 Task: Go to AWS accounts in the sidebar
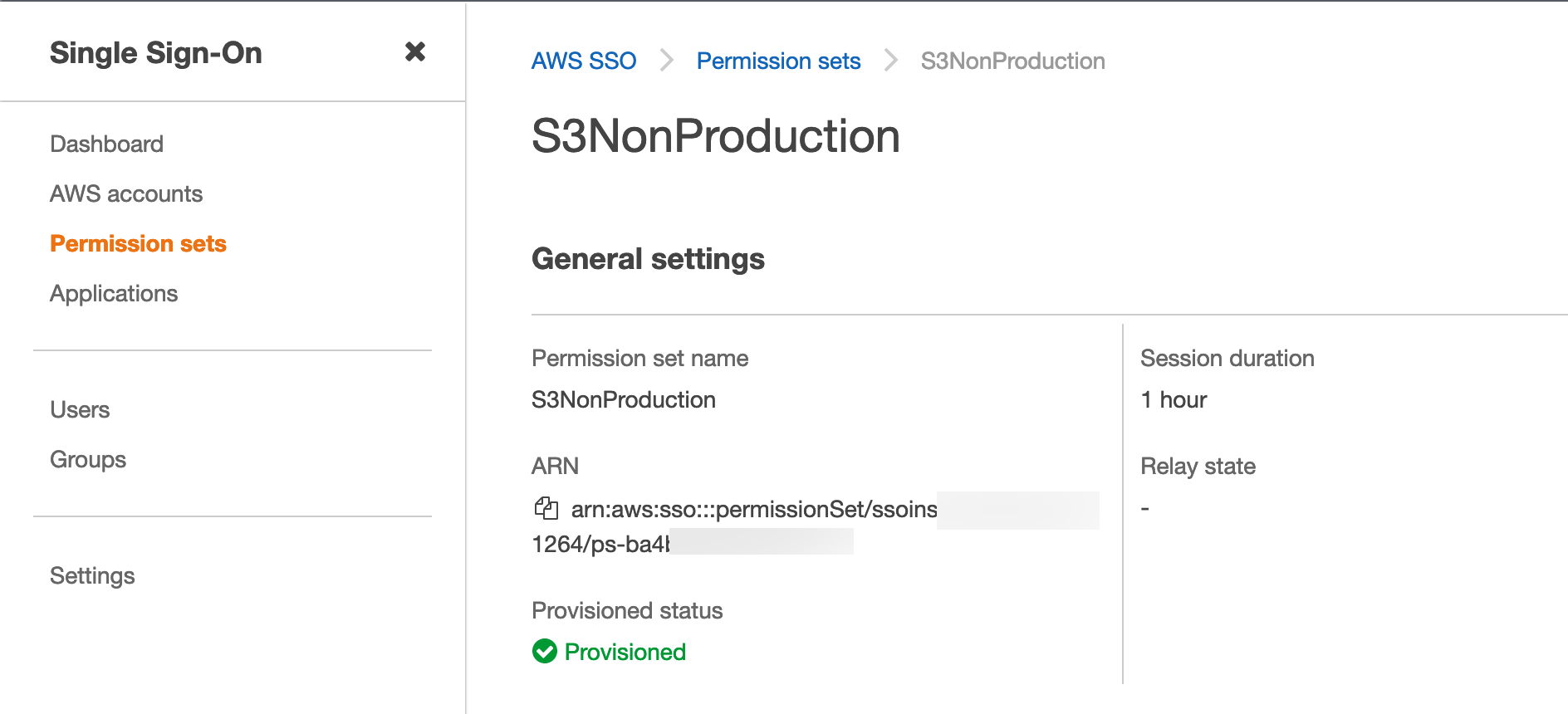point(126,193)
